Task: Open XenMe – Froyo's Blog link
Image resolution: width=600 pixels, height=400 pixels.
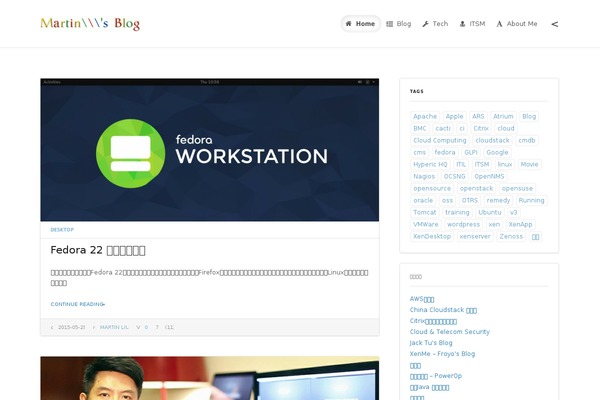Action: pyautogui.click(x=442, y=354)
